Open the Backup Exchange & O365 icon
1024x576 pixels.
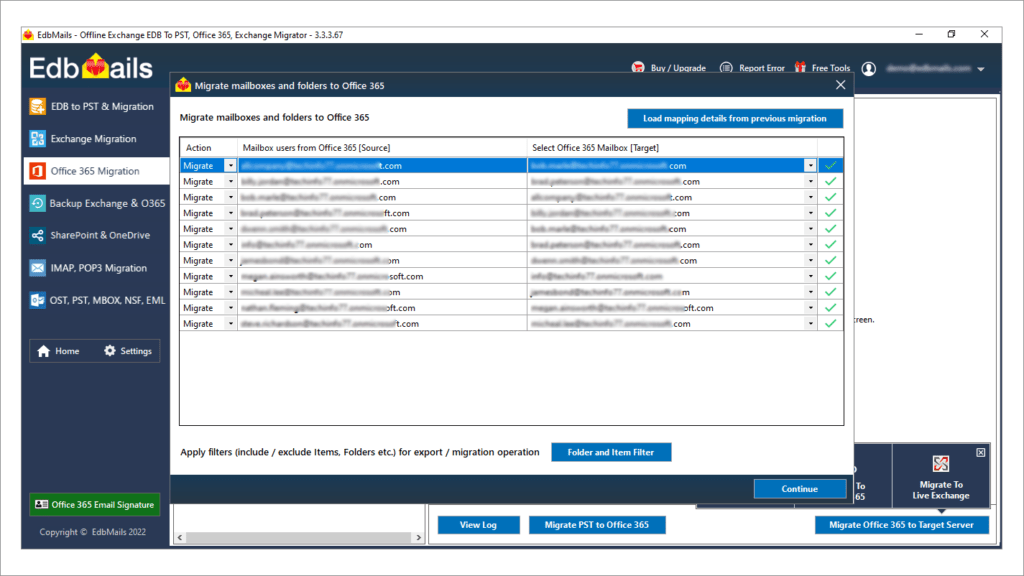(37, 203)
